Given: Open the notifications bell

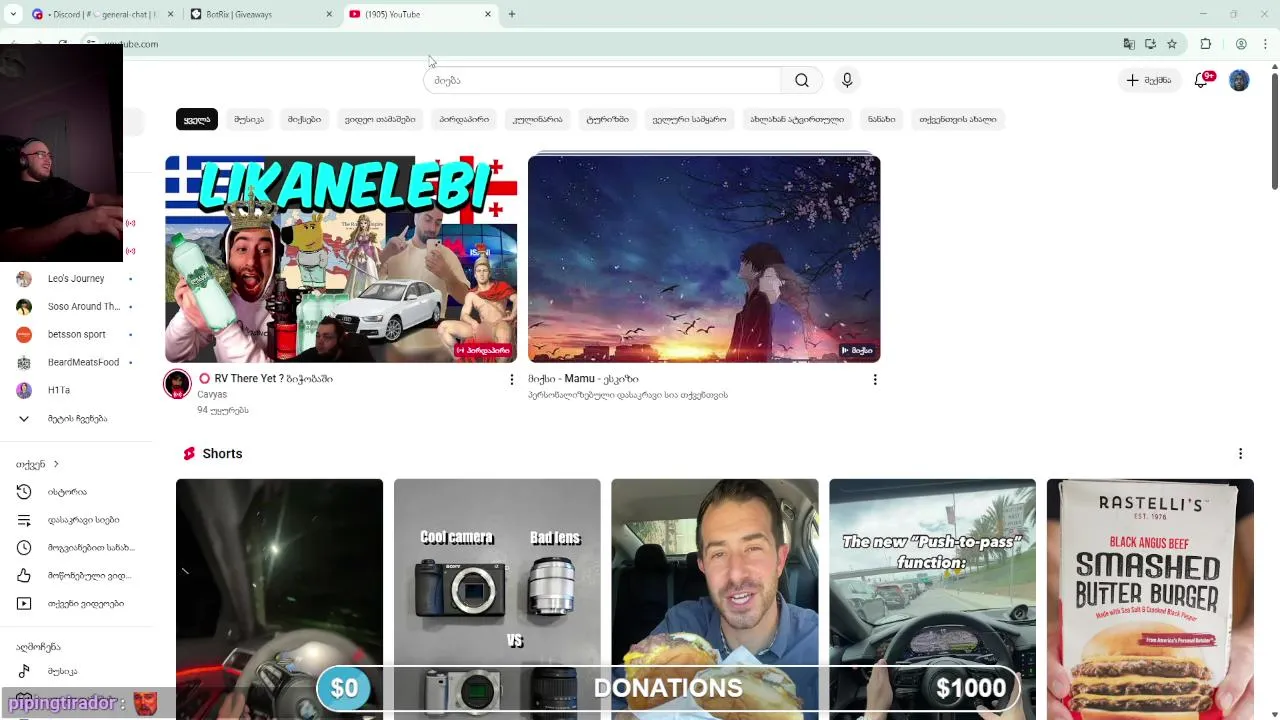Looking at the screenshot, I should (1201, 80).
